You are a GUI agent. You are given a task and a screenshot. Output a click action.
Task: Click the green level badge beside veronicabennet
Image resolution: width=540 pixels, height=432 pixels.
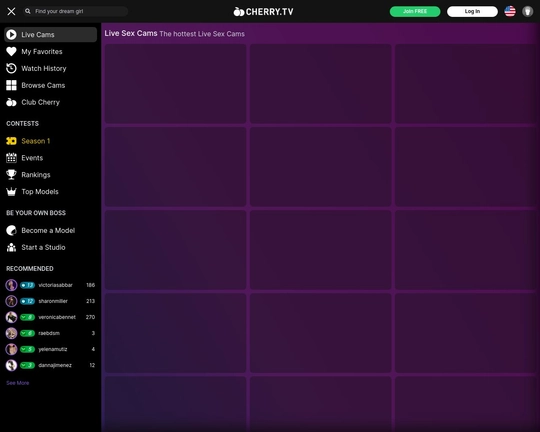pos(27,317)
